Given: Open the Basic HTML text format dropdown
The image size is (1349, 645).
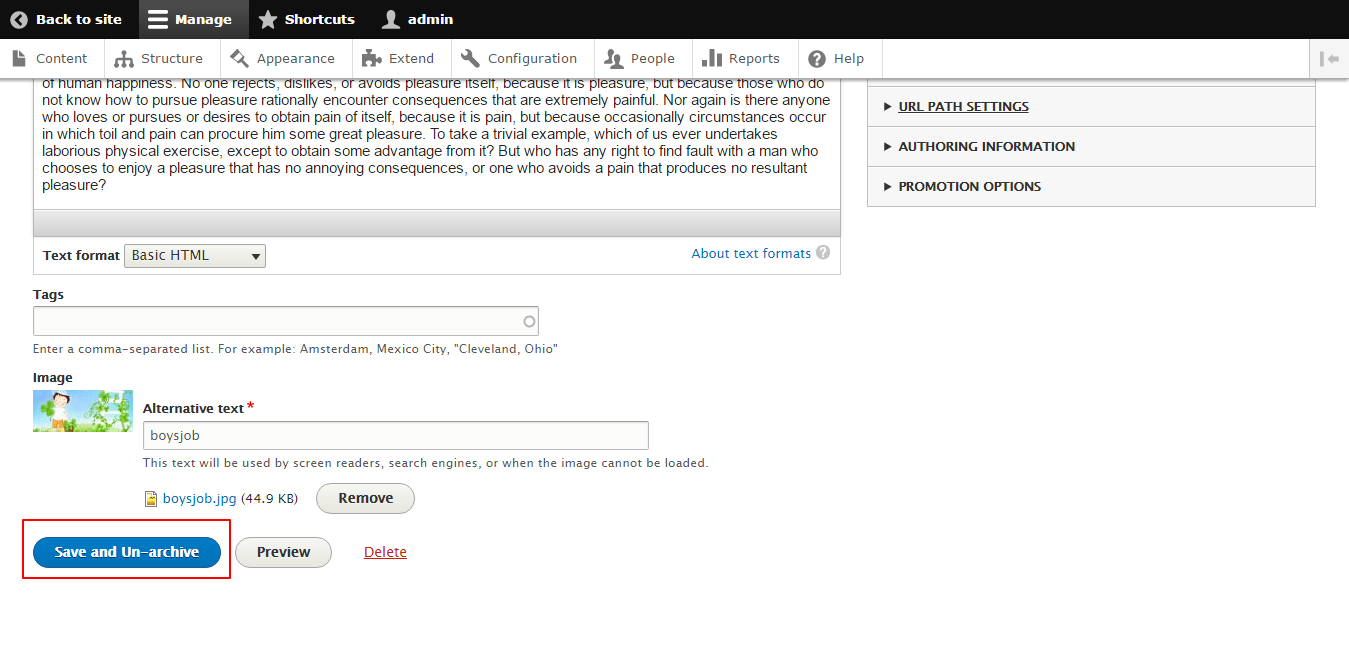Looking at the screenshot, I should (x=194, y=255).
